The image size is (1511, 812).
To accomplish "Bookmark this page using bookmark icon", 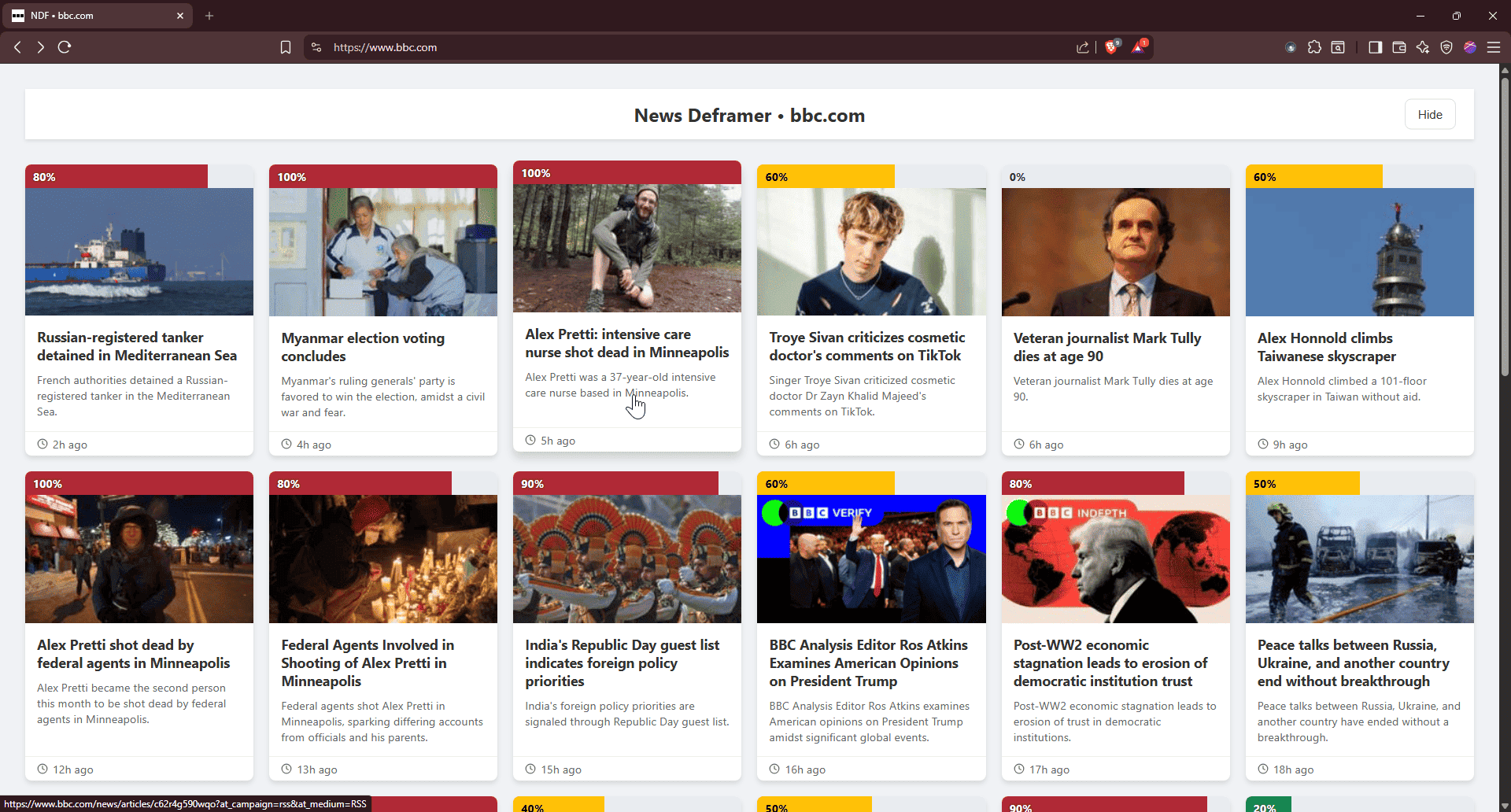I will (x=286, y=47).
